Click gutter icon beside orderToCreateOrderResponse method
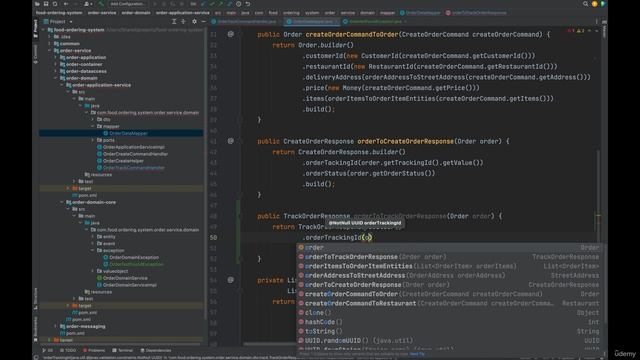 click(231, 141)
